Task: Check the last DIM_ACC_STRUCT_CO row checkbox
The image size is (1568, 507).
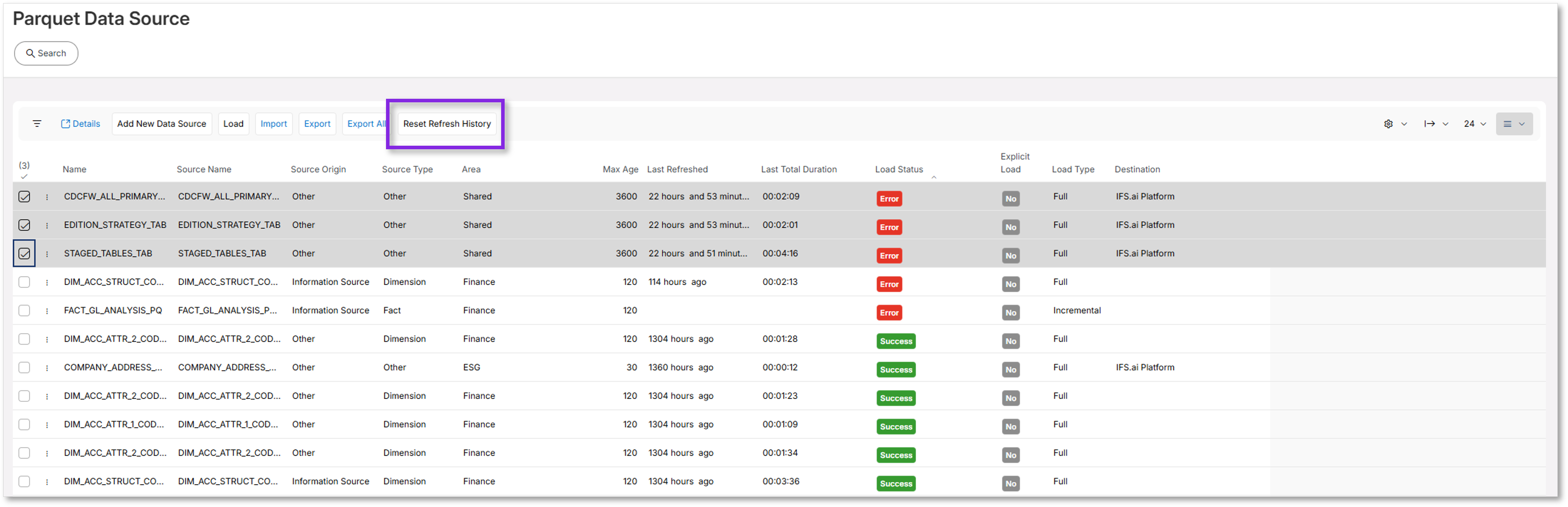Action: coord(24,482)
